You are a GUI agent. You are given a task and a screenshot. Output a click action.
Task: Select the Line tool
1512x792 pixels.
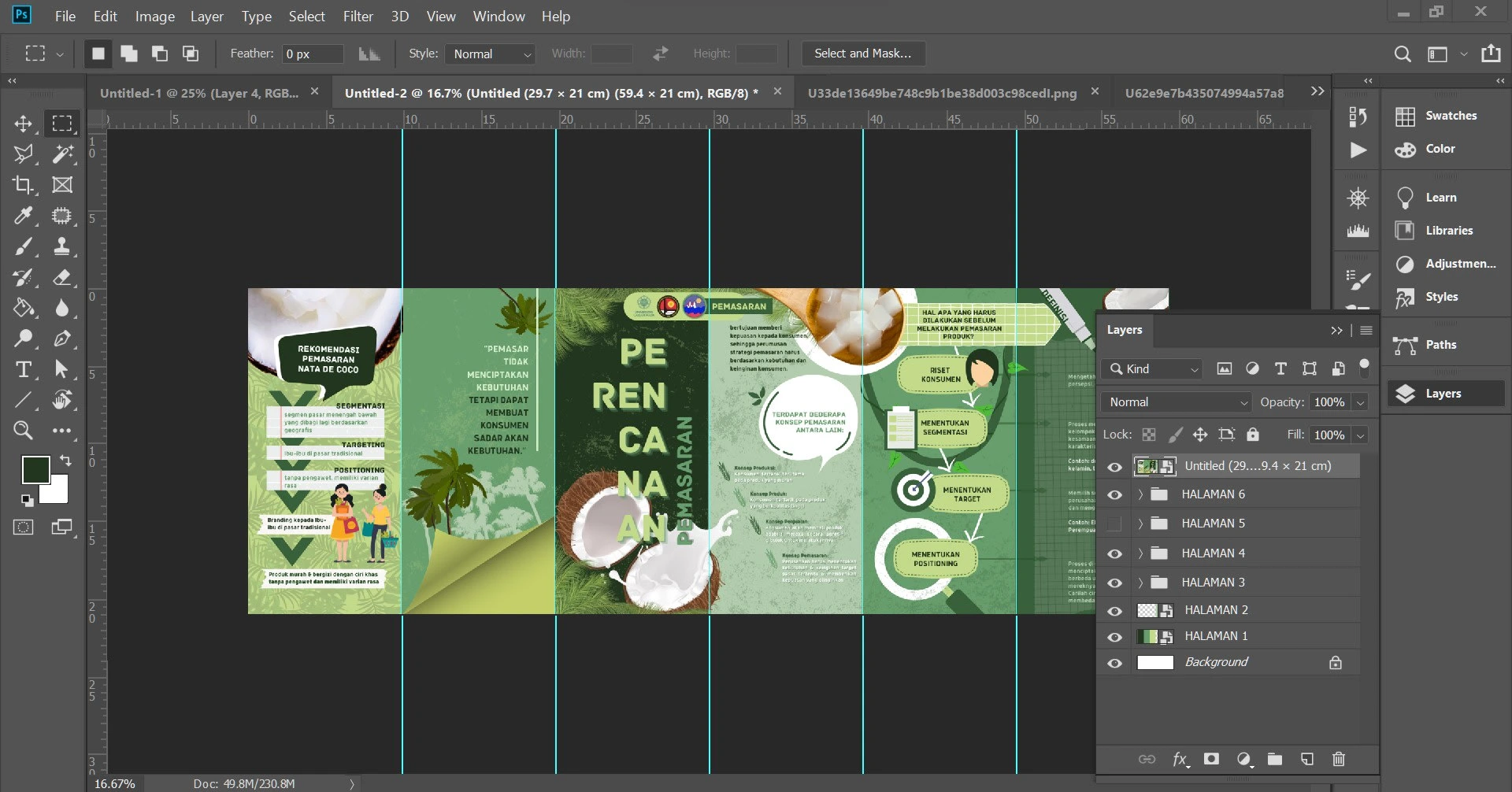point(23,400)
